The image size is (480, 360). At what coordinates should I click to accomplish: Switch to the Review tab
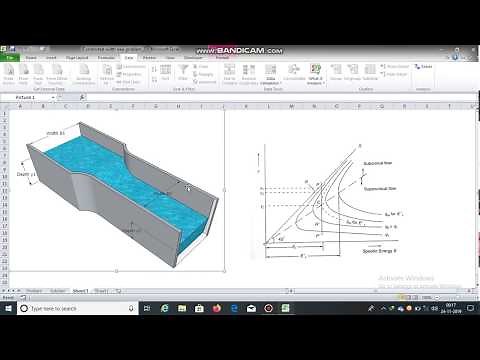(149, 58)
